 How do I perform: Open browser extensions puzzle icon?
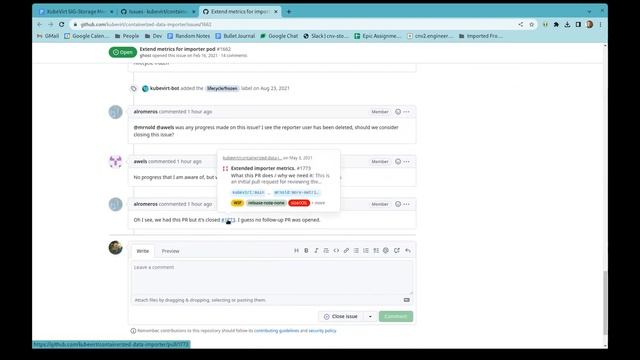point(556,24)
